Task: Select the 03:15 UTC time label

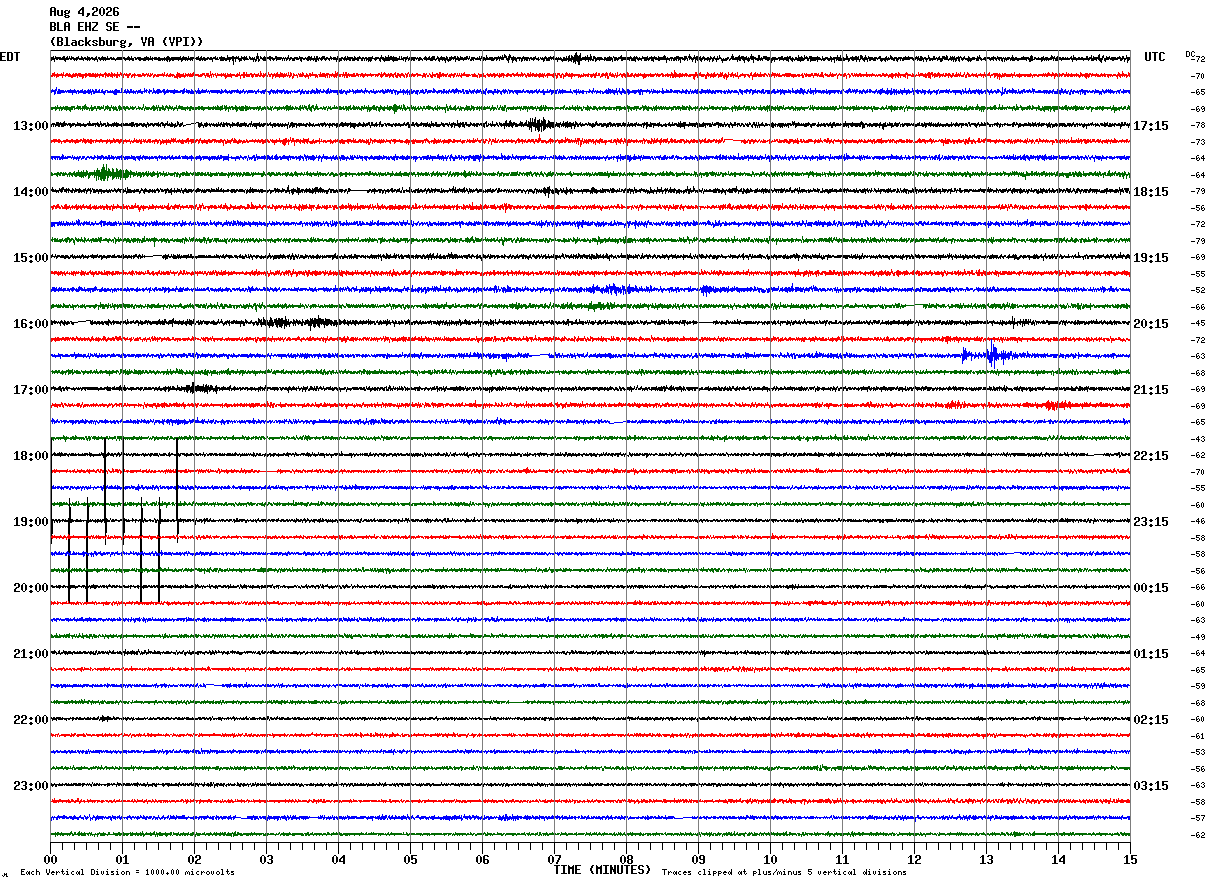Action: tap(1150, 786)
